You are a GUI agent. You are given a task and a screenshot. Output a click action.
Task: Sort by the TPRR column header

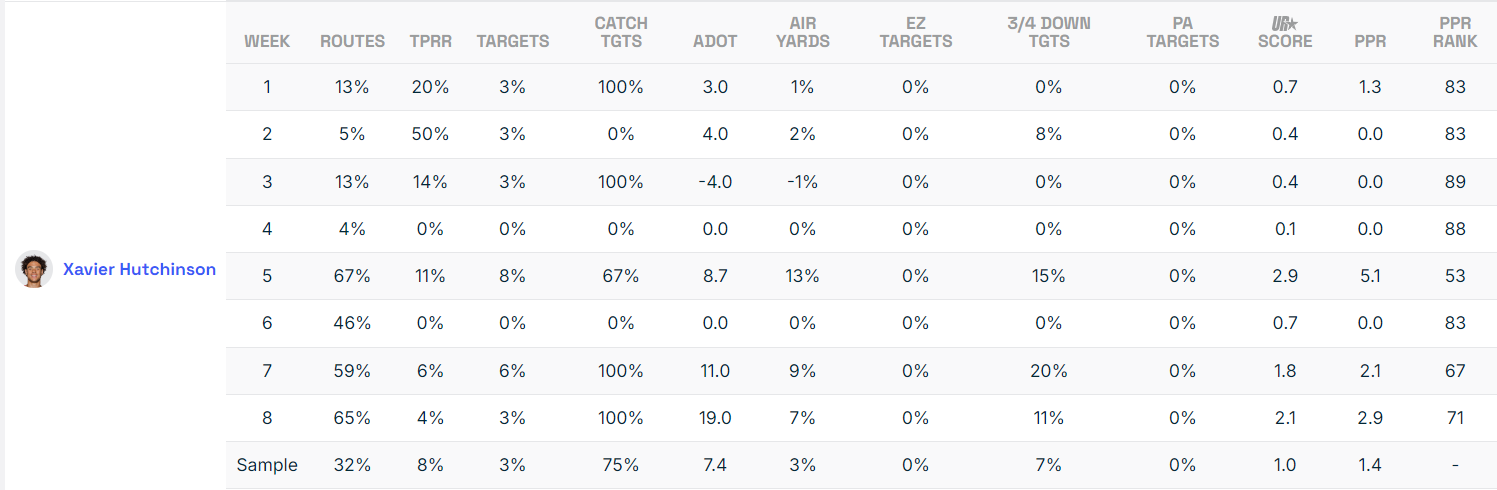[x=430, y=41]
